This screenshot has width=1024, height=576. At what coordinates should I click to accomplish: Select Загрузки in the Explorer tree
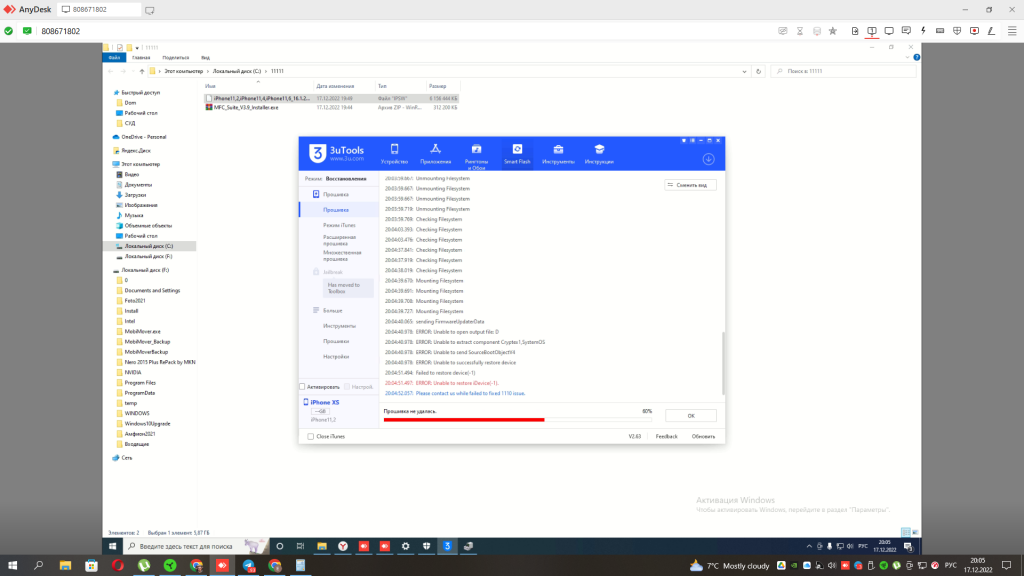tap(135, 195)
